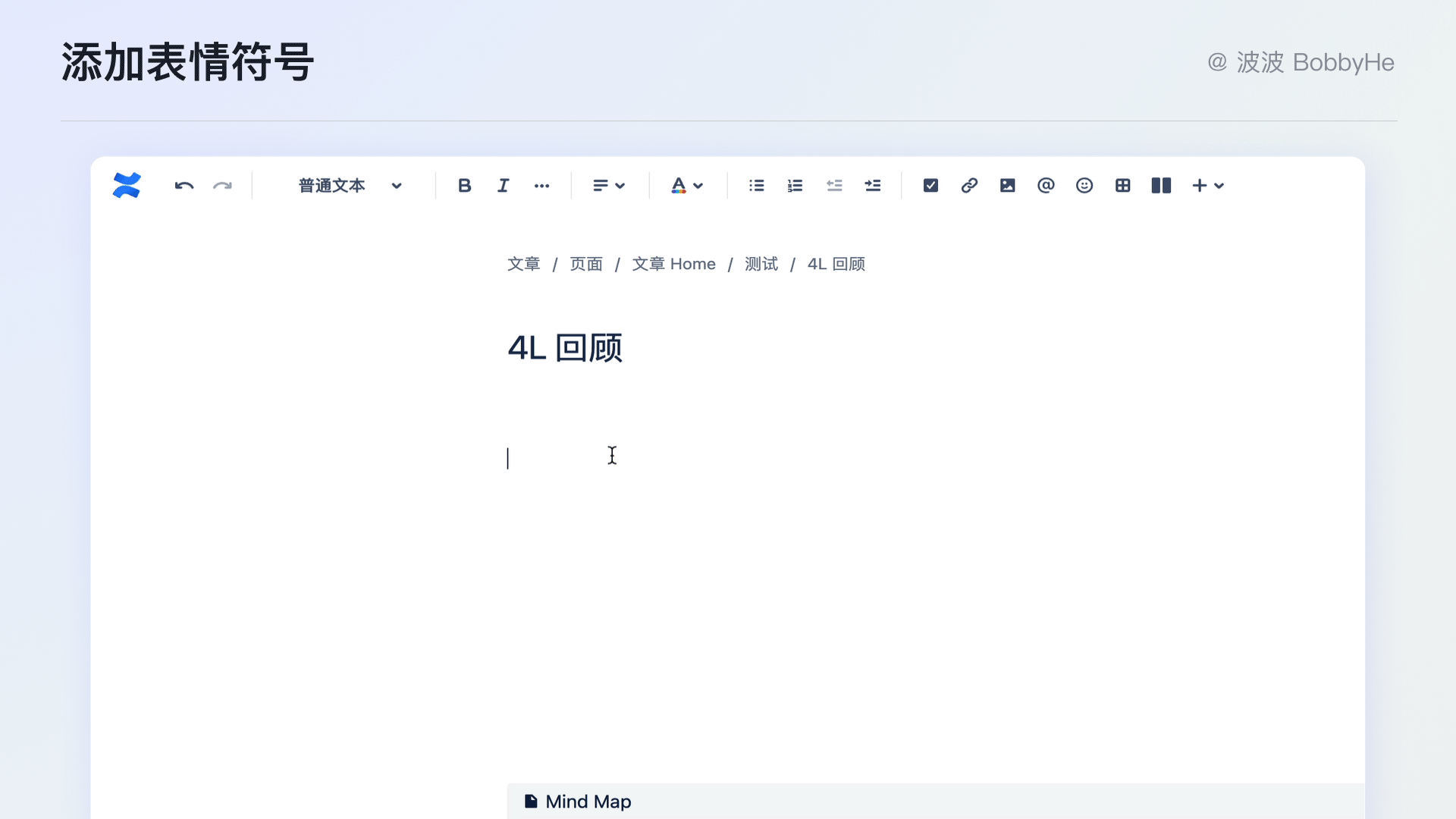The image size is (1456, 819).
Task: Undo the last edit
Action: (x=184, y=186)
